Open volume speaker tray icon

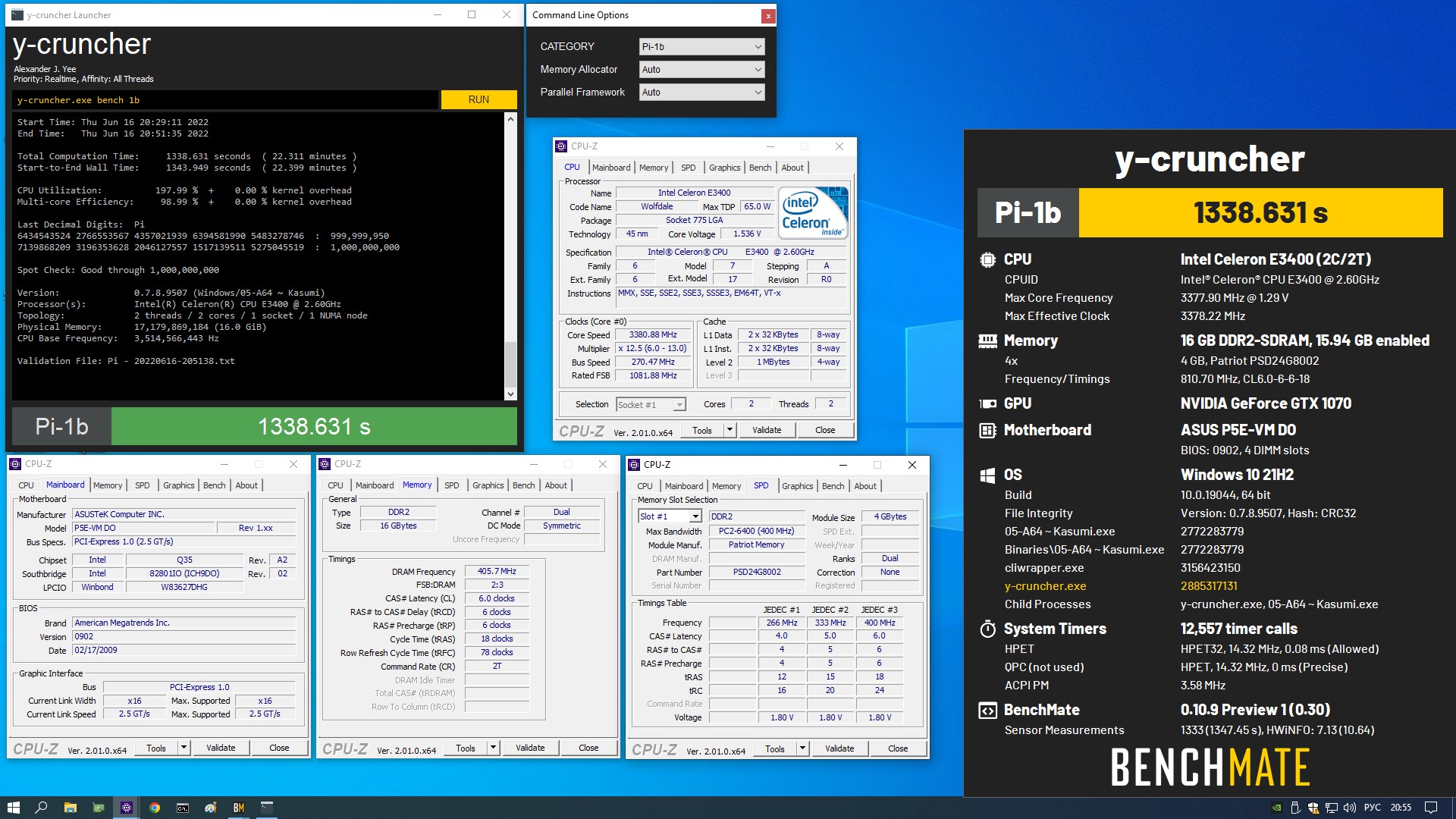click(1349, 808)
